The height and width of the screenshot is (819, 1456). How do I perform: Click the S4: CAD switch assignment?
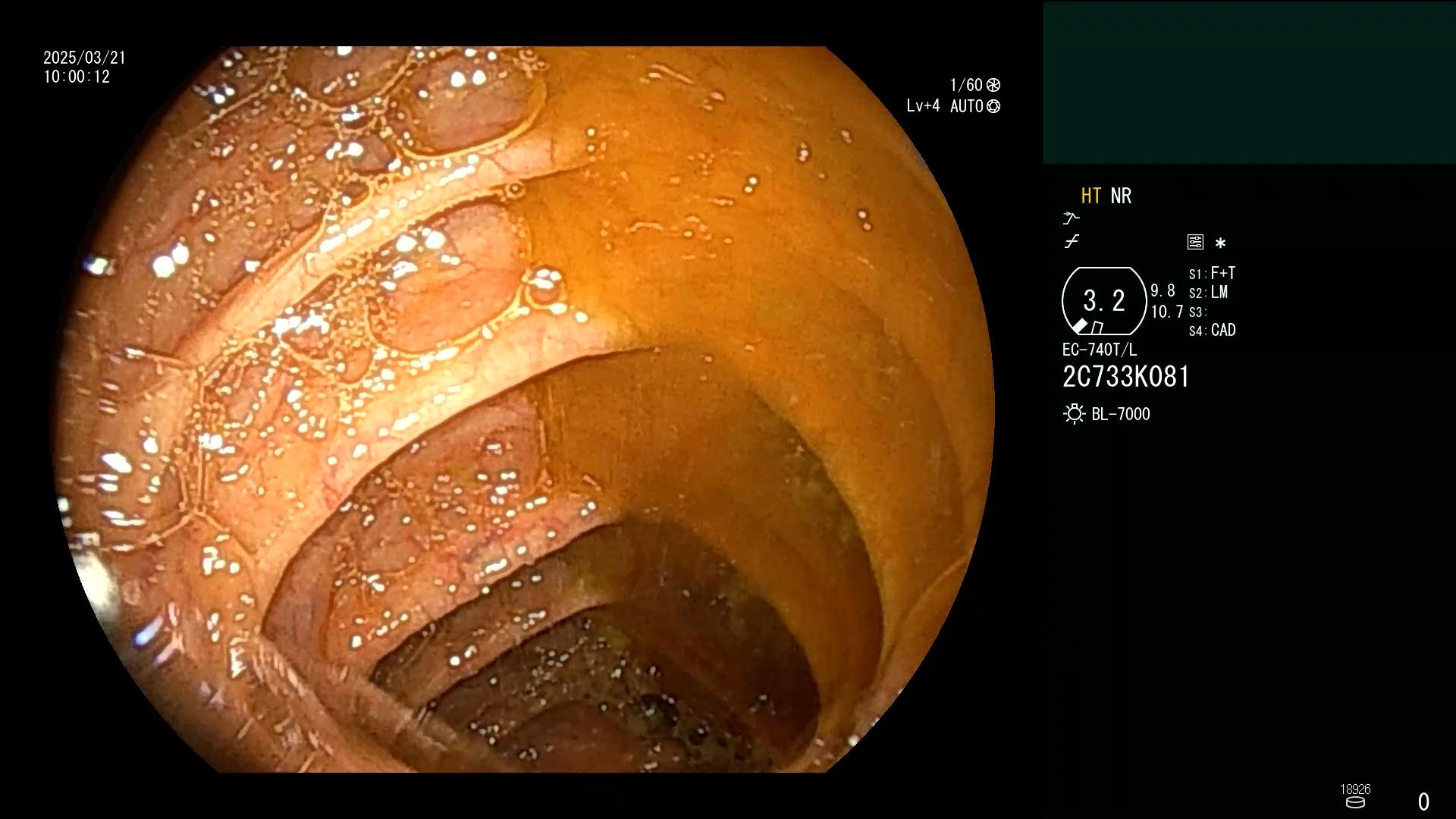point(1213,330)
